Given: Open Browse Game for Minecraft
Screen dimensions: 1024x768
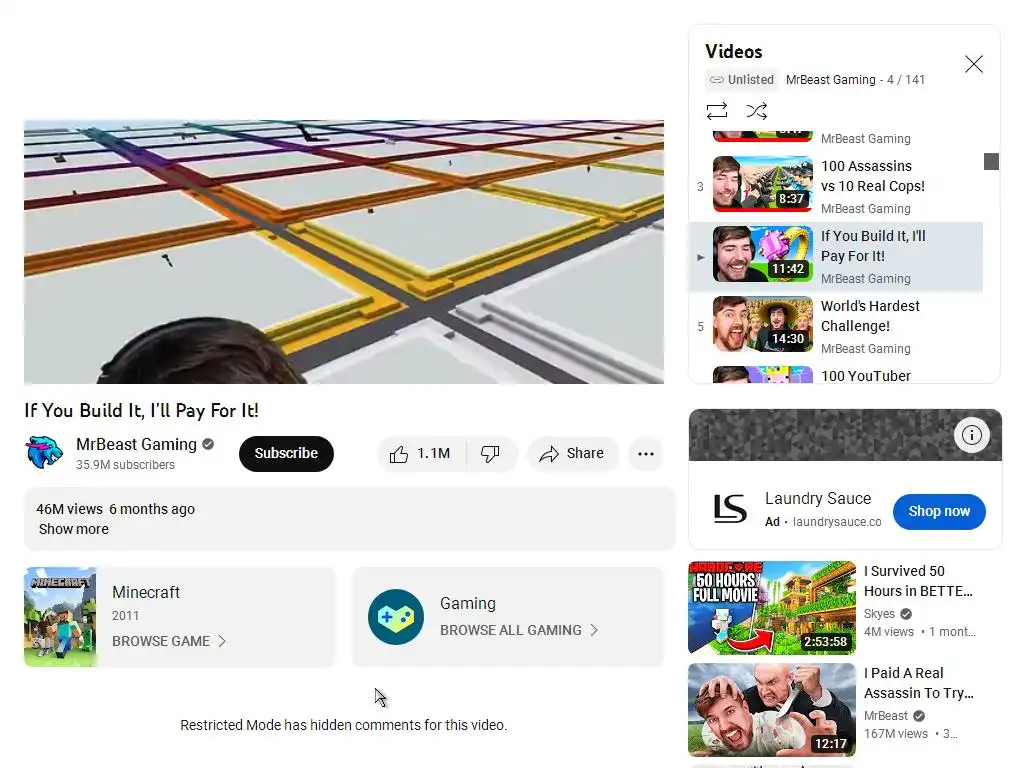Looking at the screenshot, I should (168, 641).
